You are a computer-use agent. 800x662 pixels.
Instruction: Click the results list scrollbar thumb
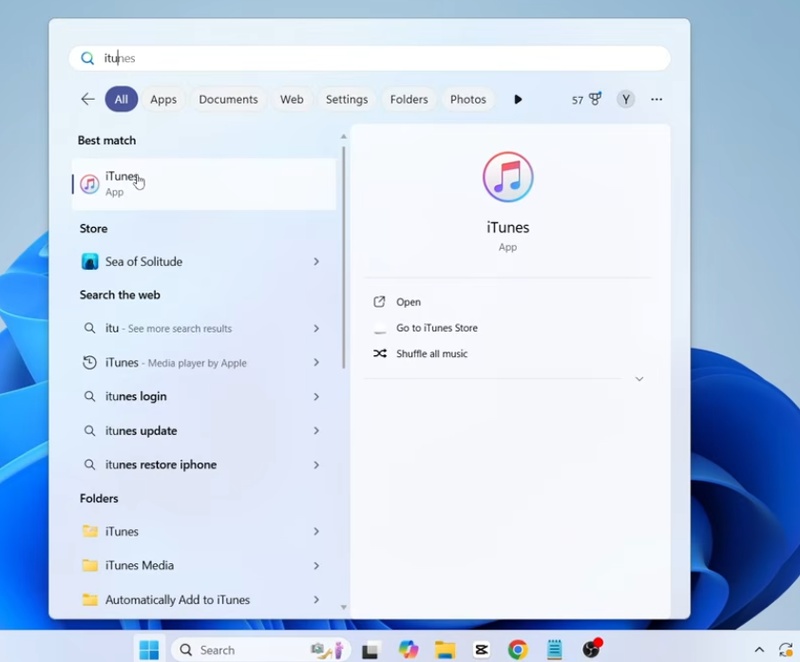pyautogui.click(x=344, y=258)
